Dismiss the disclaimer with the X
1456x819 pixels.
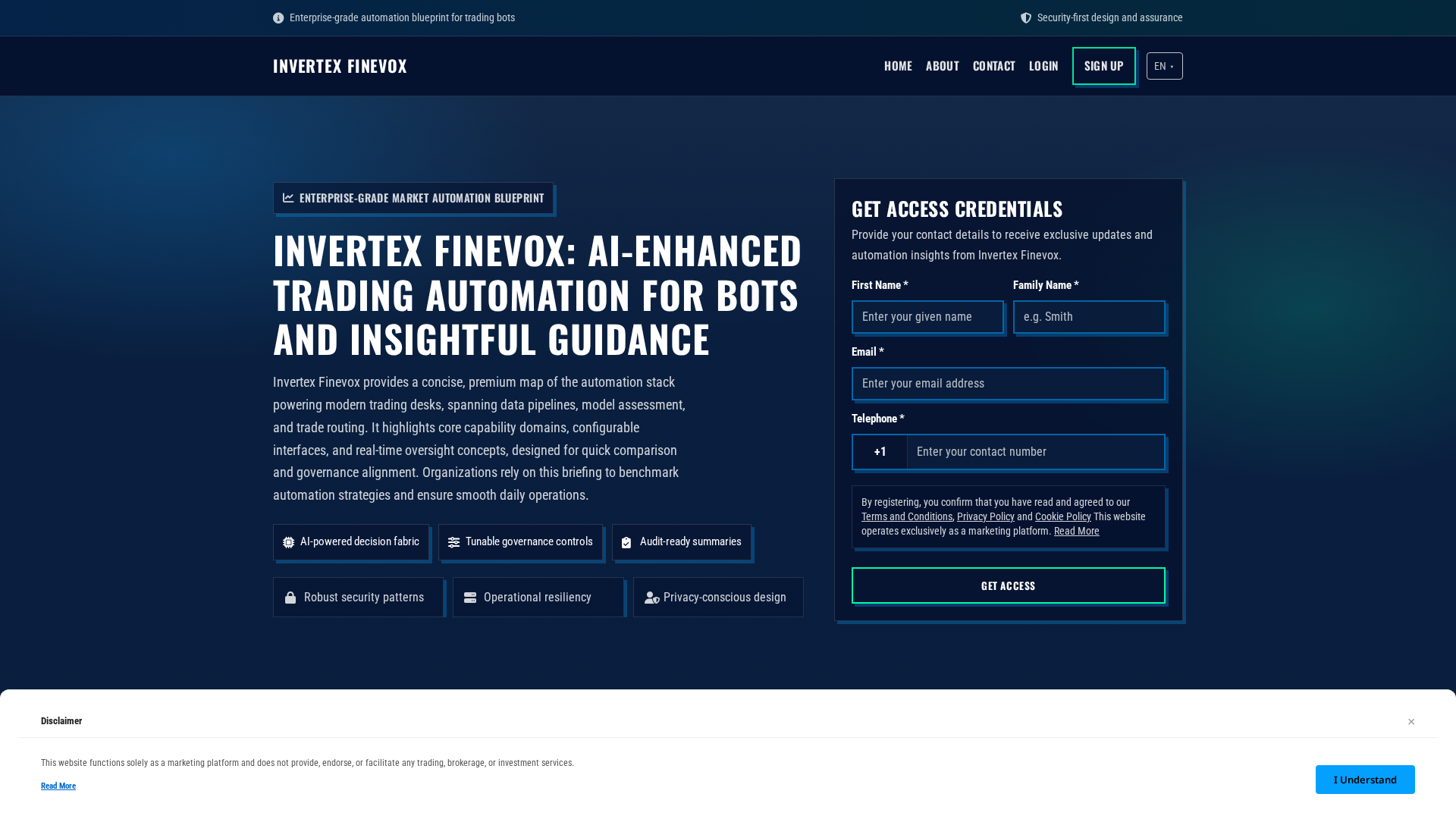click(x=1411, y=721)
